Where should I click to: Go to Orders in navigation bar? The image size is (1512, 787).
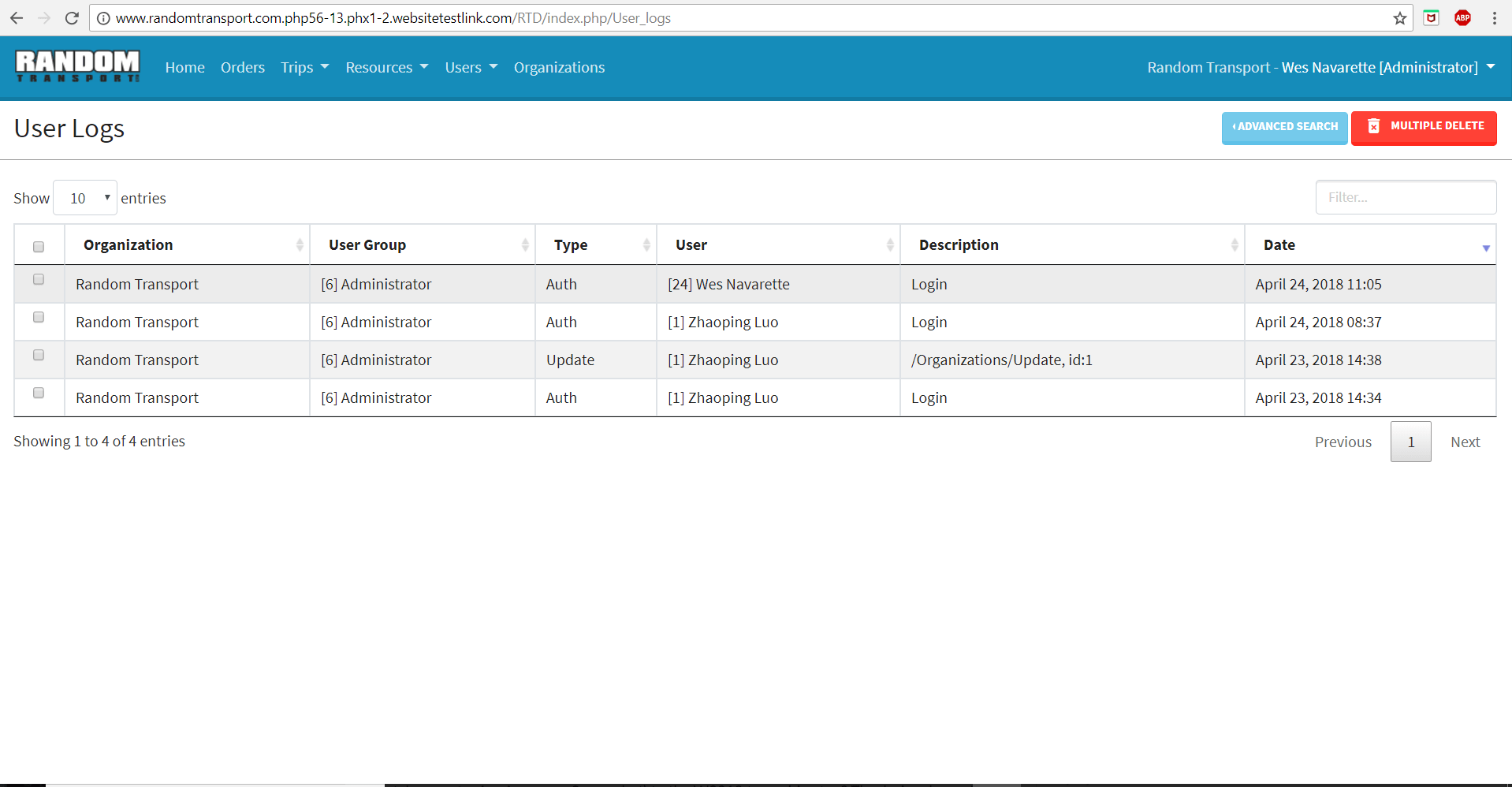[242, 68]
